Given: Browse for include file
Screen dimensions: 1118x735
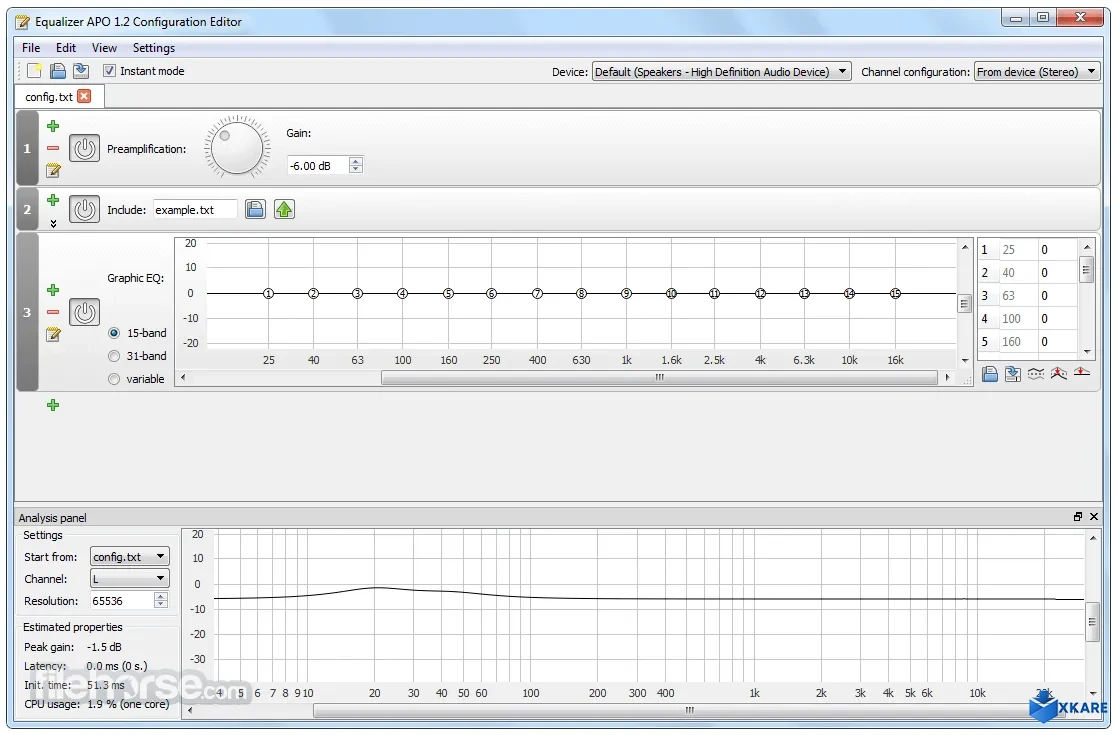Looking at the screenshot, I should pyautogui.click(x=255, y=209).
